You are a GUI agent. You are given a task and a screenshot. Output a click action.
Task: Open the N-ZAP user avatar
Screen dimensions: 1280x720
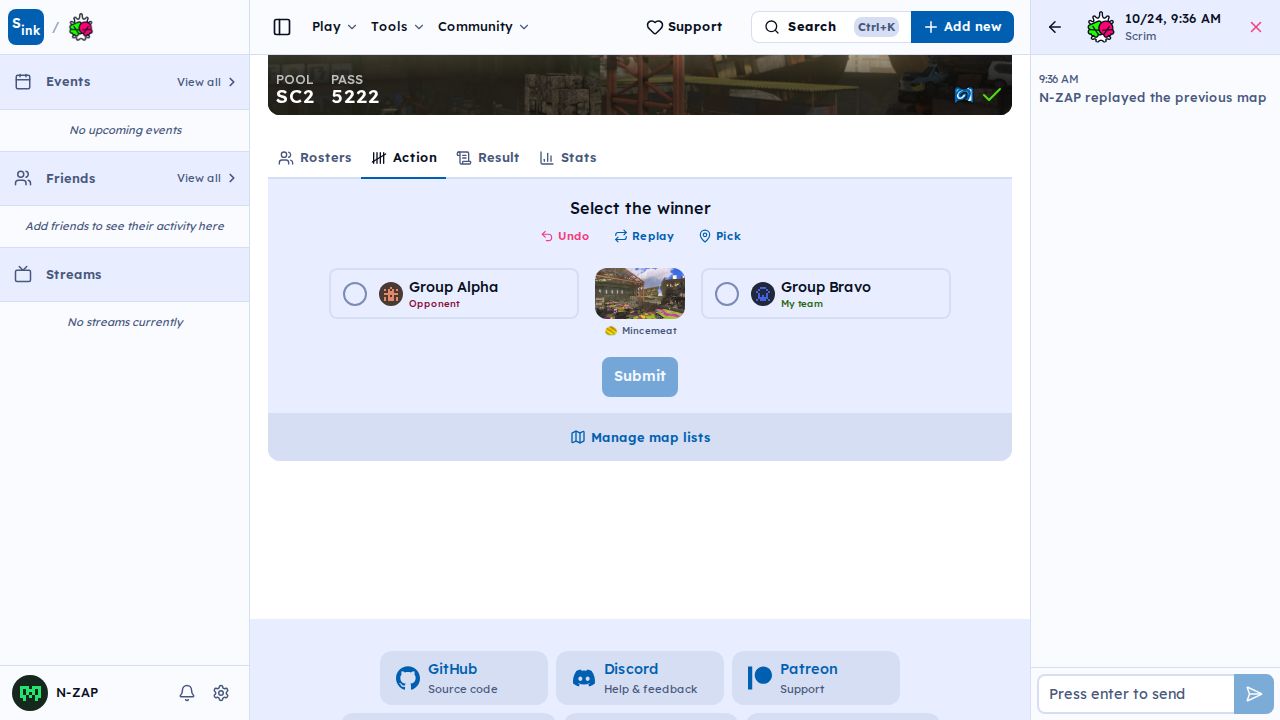[30, 693]
